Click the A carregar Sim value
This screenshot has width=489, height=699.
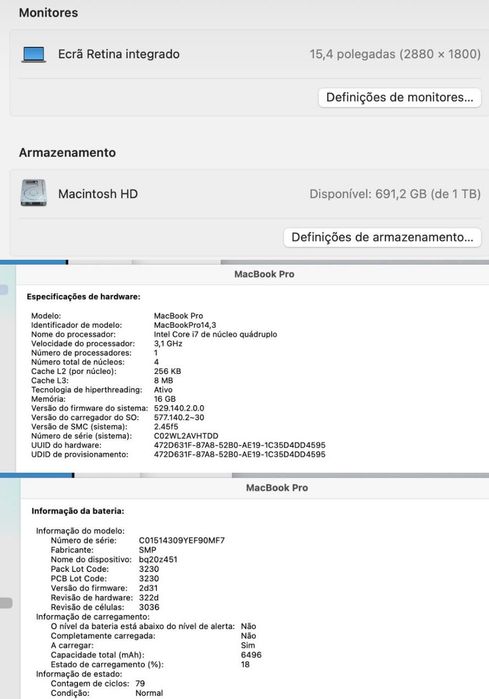click(248, 646)
